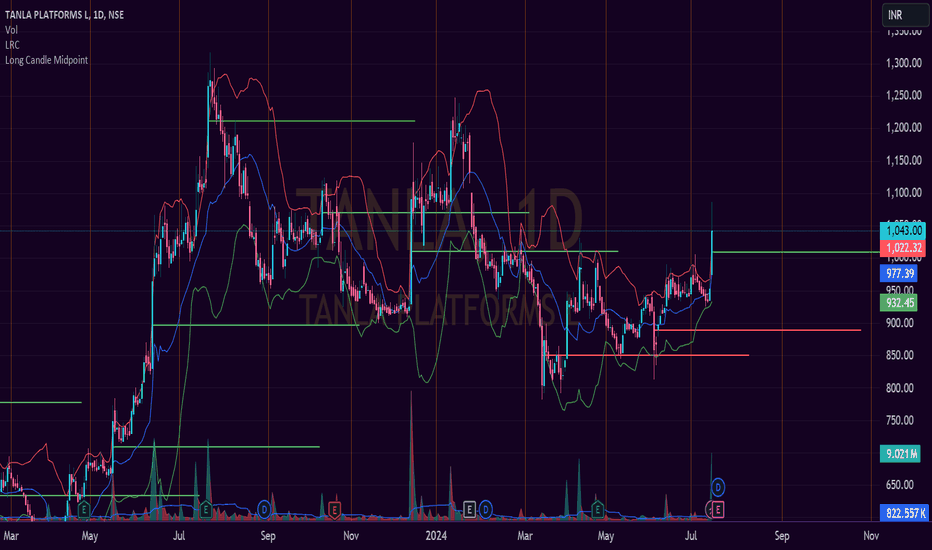This screenshot has height=550, width=932.
Task: Click the 1,200.00 price axis tick
Action: pos(903,127)
